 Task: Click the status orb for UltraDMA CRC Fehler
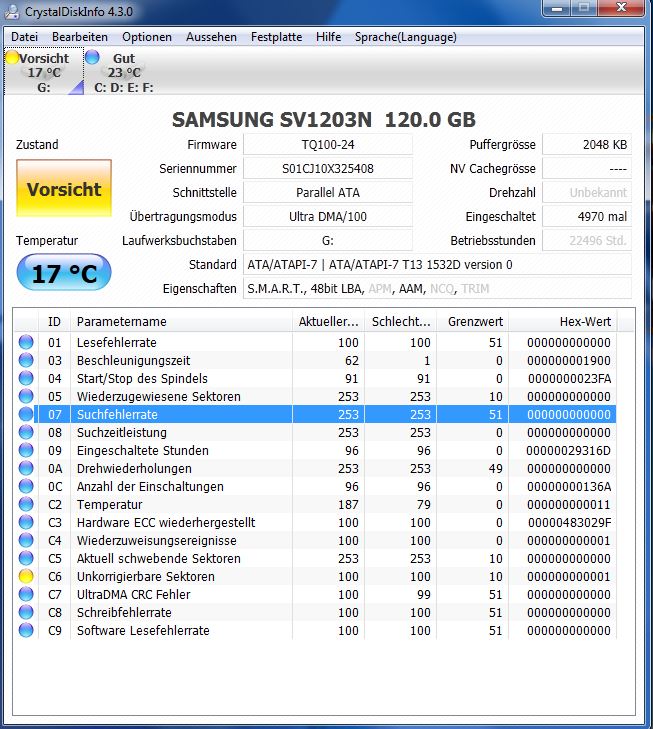coord(26,594)
